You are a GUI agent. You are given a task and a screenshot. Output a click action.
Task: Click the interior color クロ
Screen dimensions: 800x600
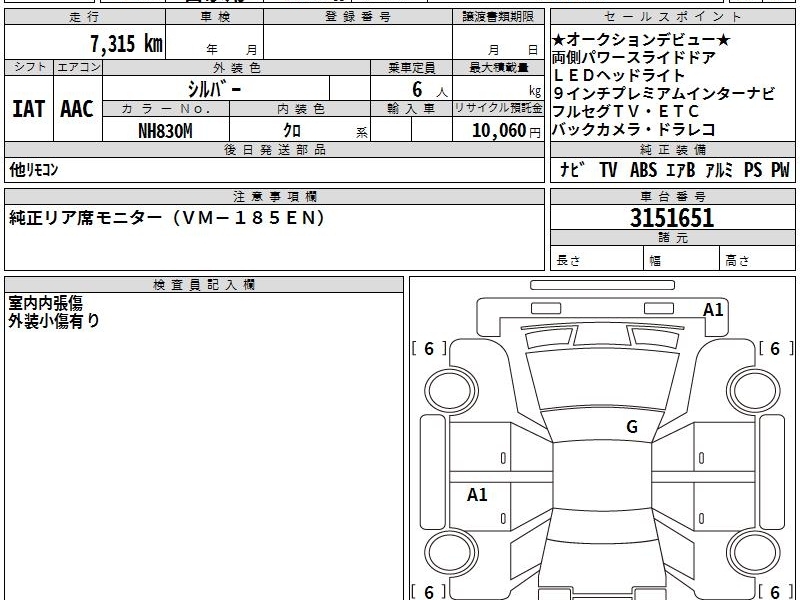pyautogui.click(x=292, y=131)
